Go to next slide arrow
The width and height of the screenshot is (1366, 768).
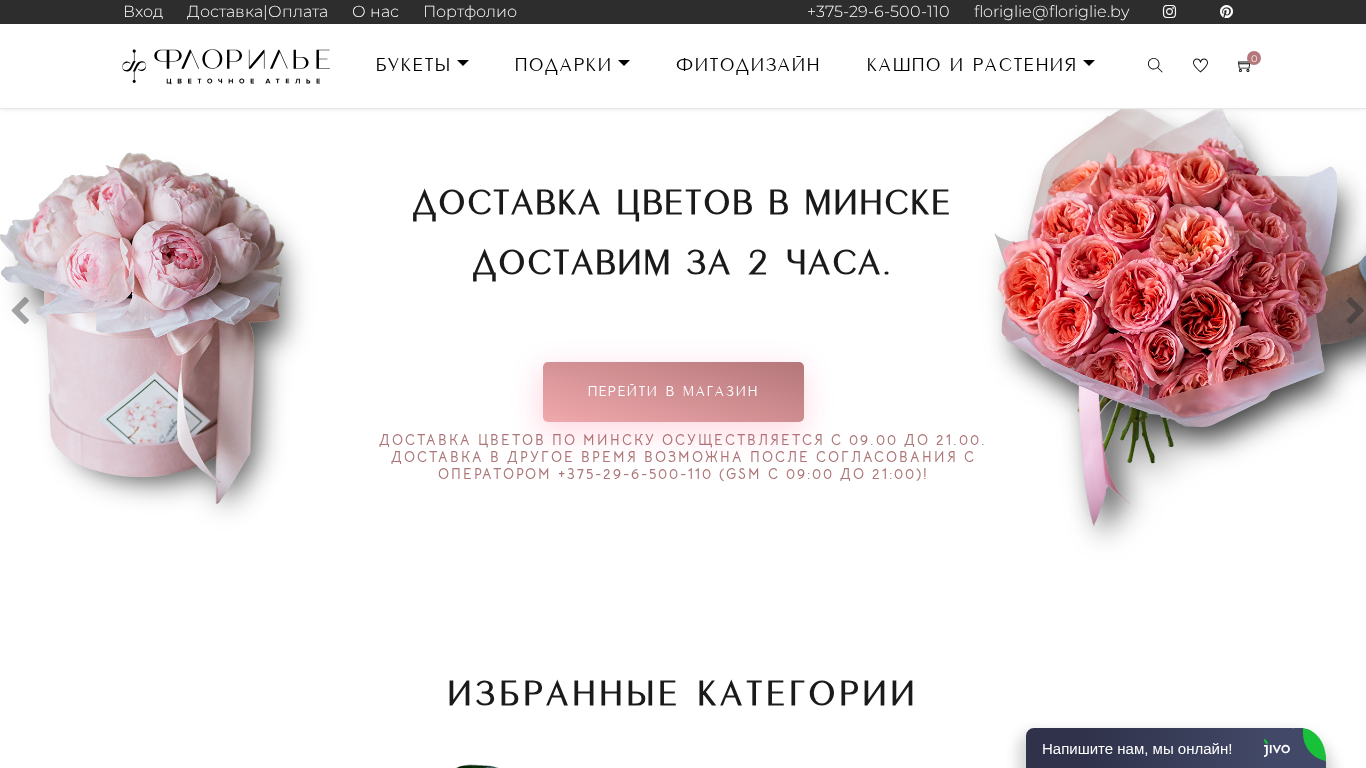[1354, 311]
